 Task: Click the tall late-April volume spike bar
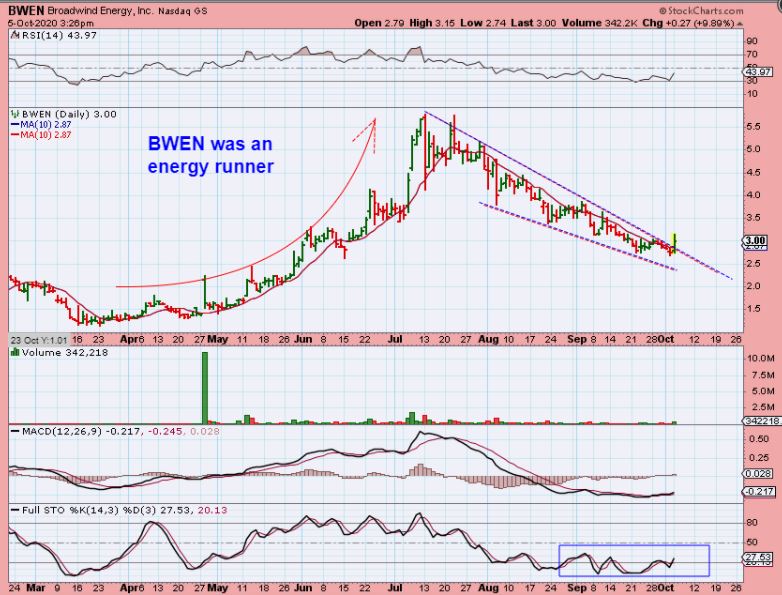click(204, 388)
